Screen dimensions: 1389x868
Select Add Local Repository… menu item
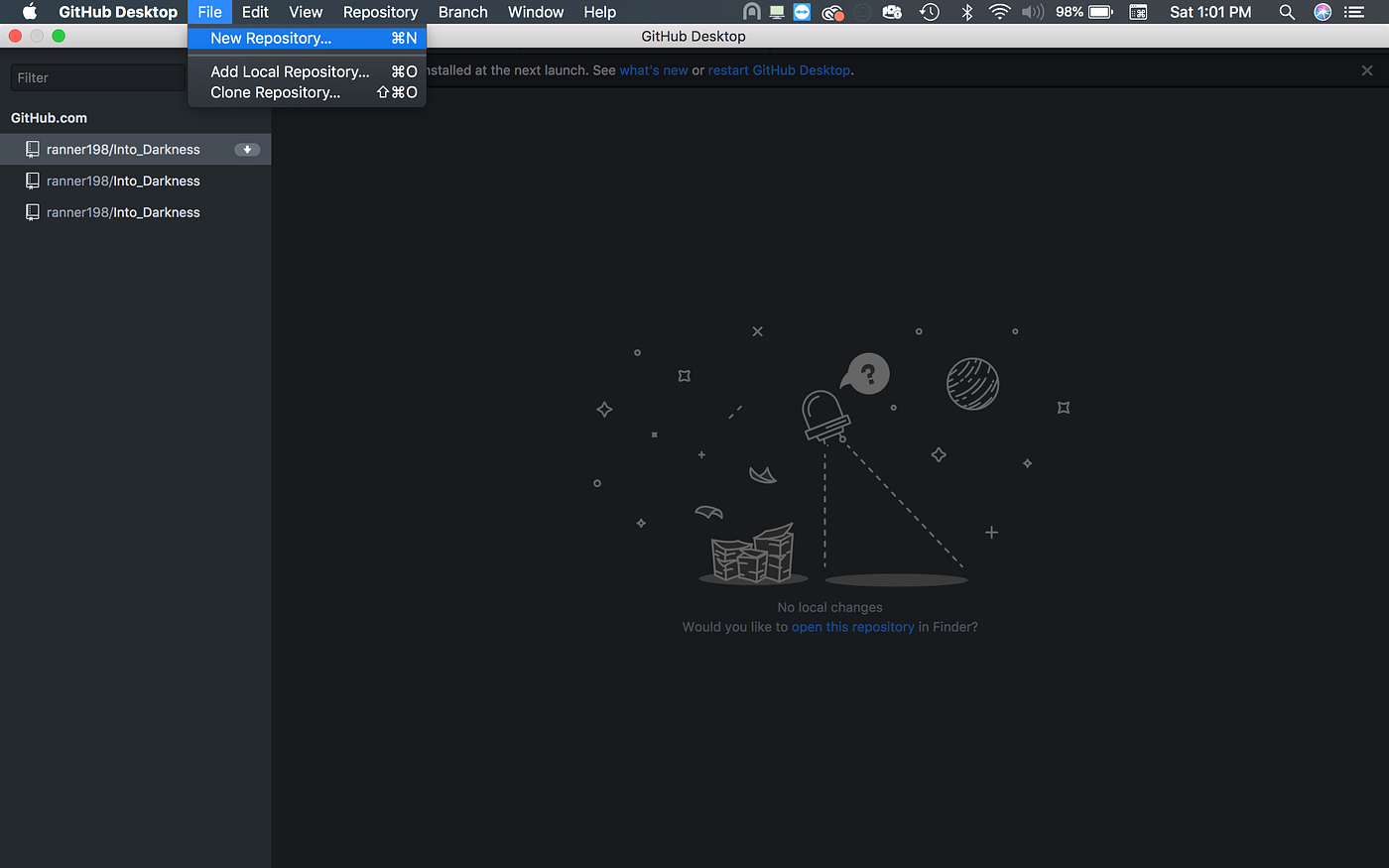[x=307, y=71]
